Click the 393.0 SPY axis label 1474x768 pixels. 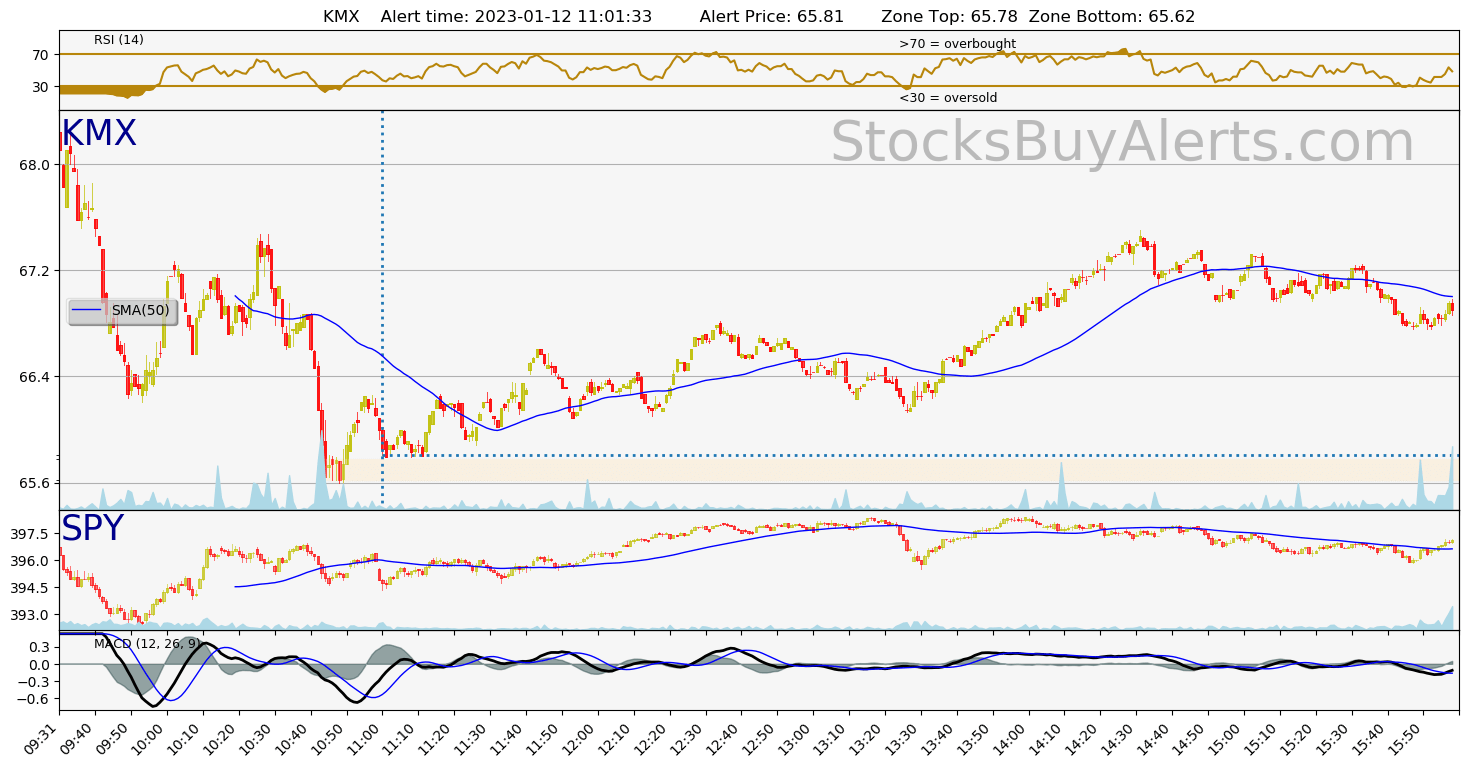(31, 615)
